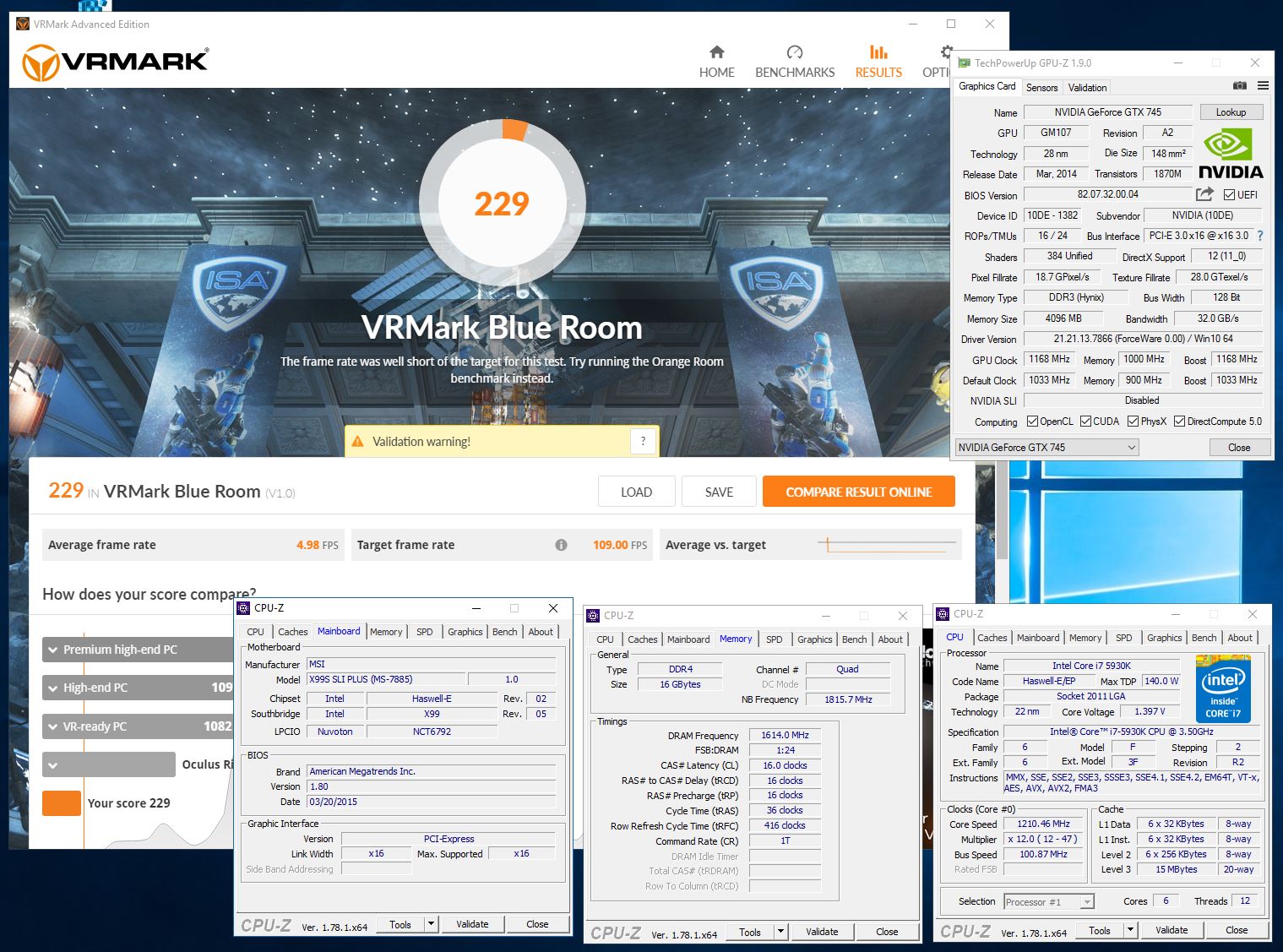Open the GPU-Z hamburger menu
Image resolution: width=1283 pixels, height=952 pixels.
[x=1263, y=86]
